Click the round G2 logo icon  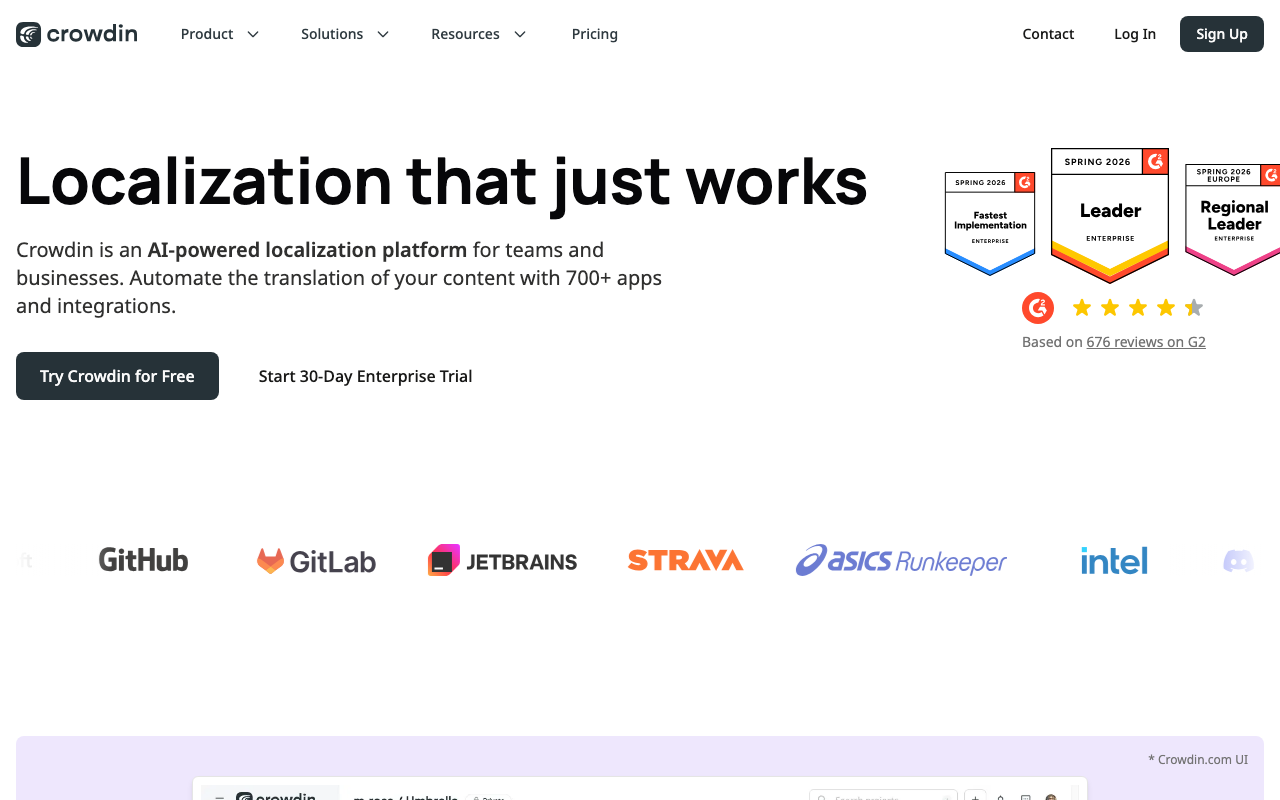(1038, 308)
